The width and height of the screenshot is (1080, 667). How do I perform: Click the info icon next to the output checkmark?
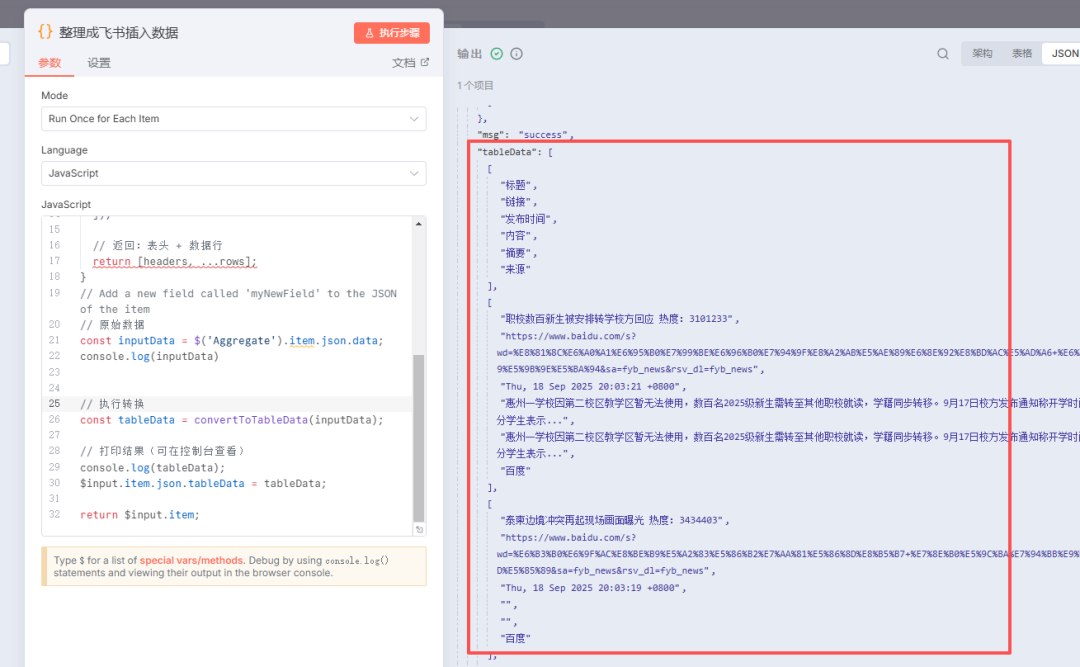(514, 54)
